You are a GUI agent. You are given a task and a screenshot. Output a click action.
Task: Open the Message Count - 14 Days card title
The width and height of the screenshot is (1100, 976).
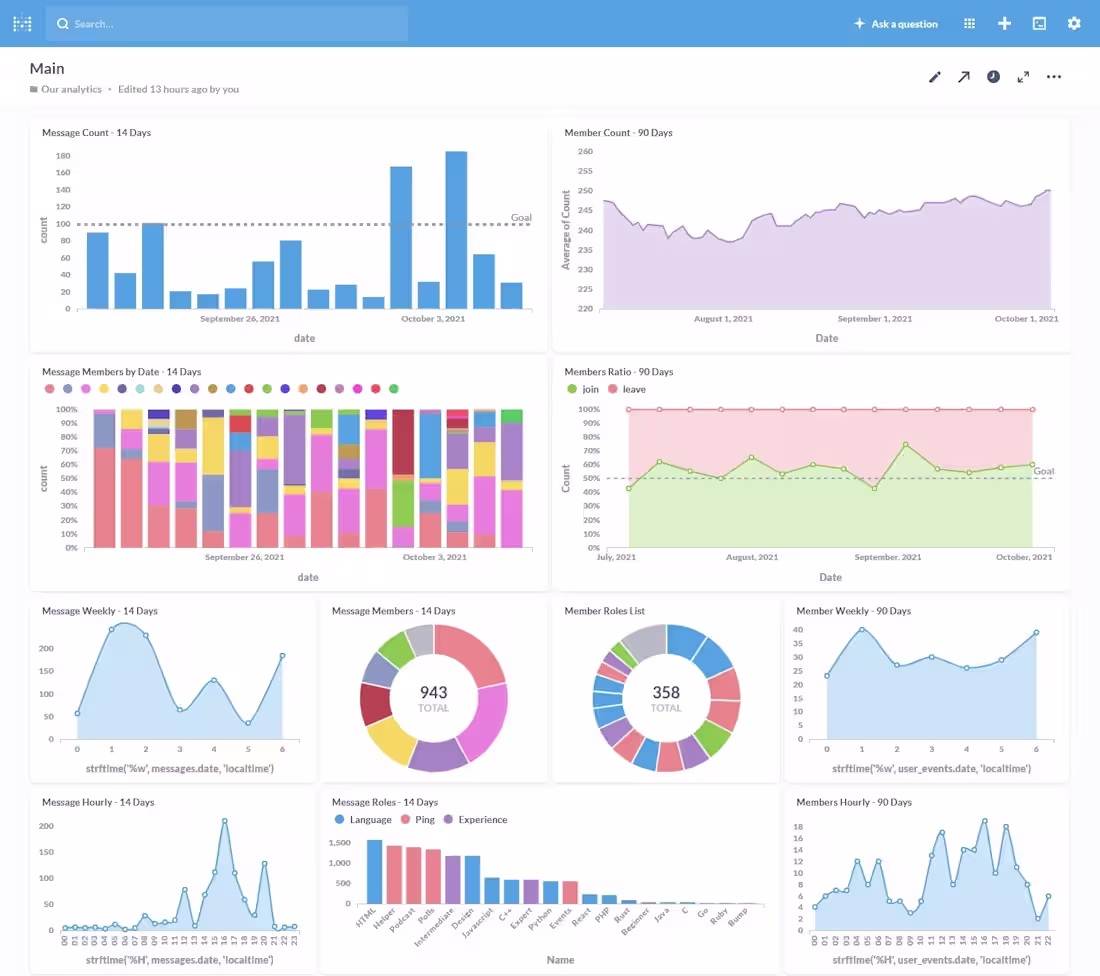[96, 133]
